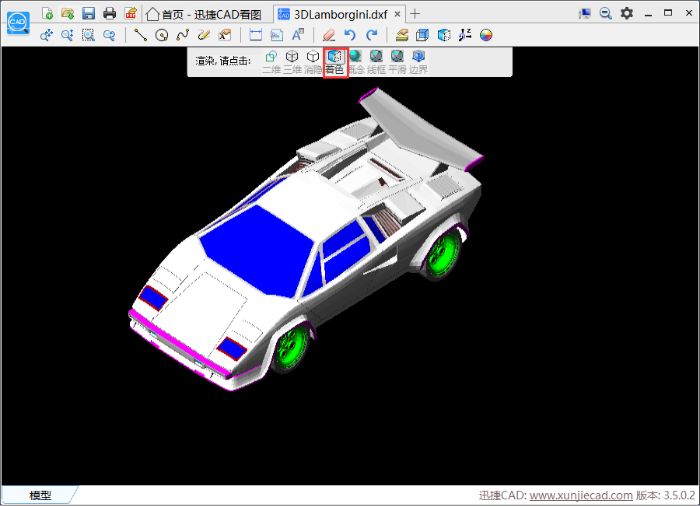Click the PDF export icon
This screenshot has width=700, height=506.
pyautogui.click(x=130, y=13)
